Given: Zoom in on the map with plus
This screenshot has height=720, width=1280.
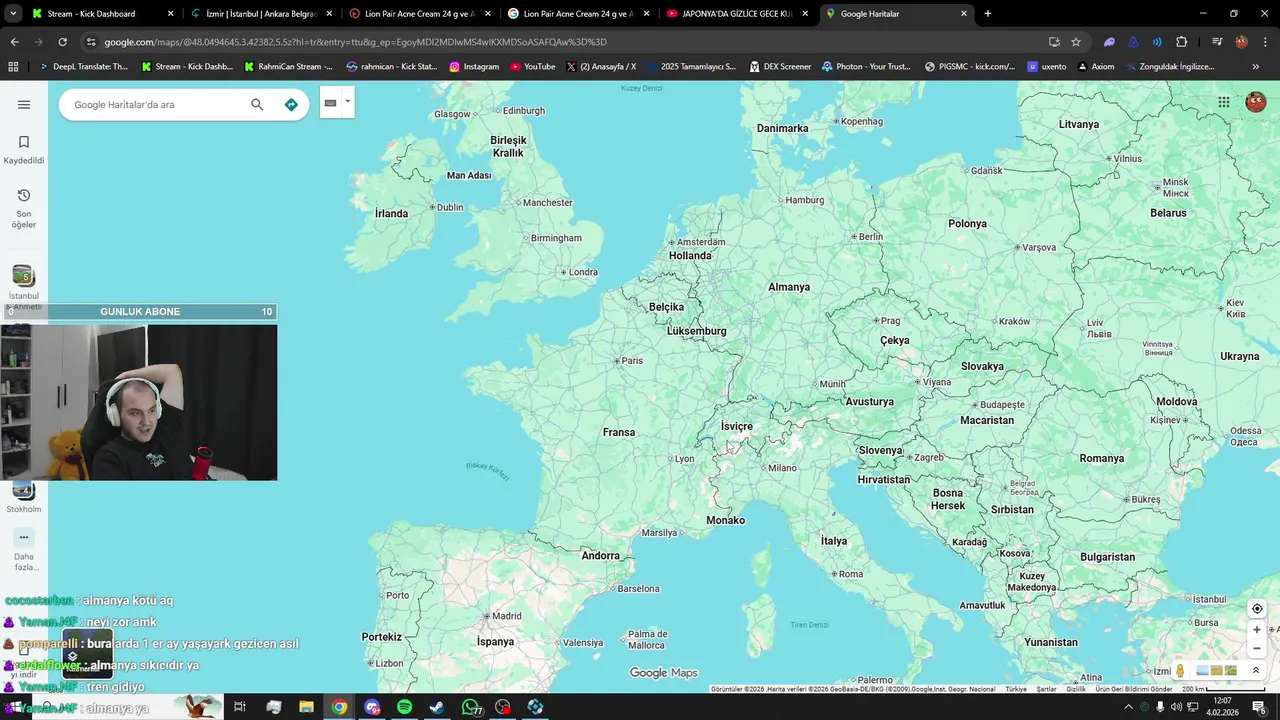Looking at the screenshot, I should (1257, 630).
